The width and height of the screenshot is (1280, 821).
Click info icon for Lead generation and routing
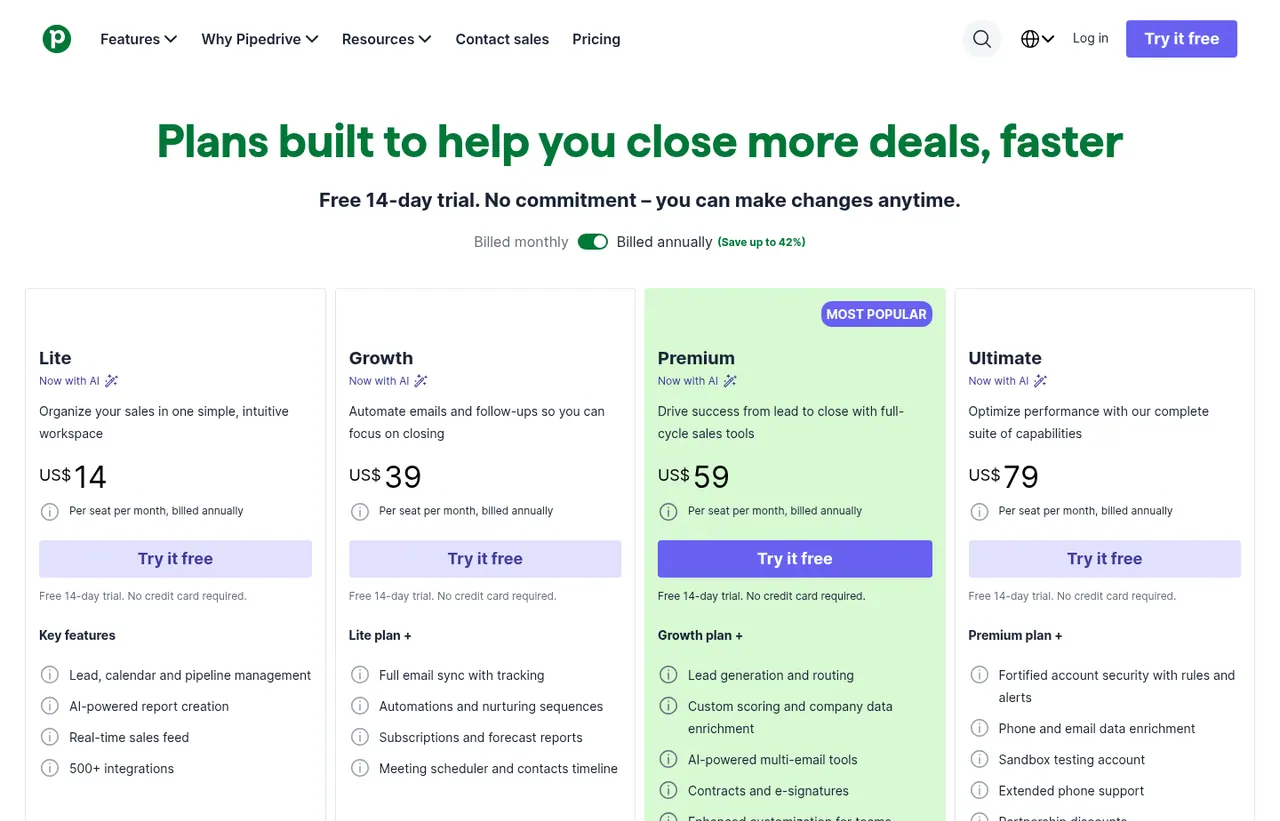[668, 675]
